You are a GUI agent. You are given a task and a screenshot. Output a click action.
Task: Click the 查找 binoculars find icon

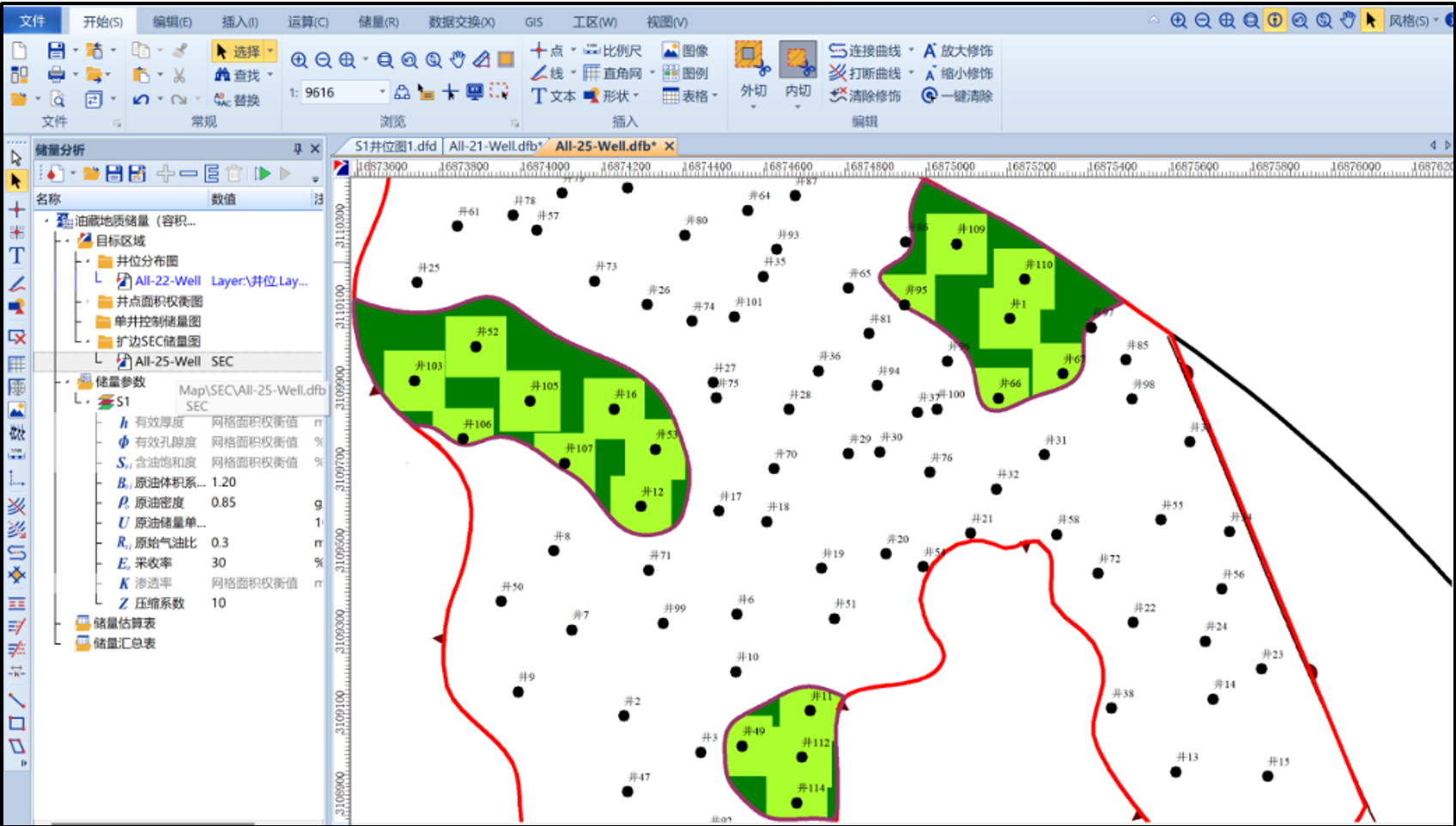click(x=222, y=76)
